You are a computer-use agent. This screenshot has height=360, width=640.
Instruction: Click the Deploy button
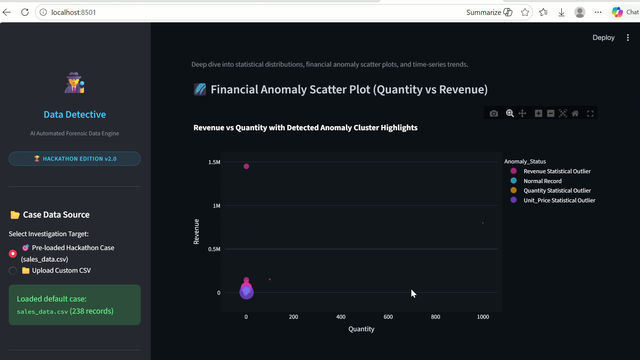click(603, 38)
